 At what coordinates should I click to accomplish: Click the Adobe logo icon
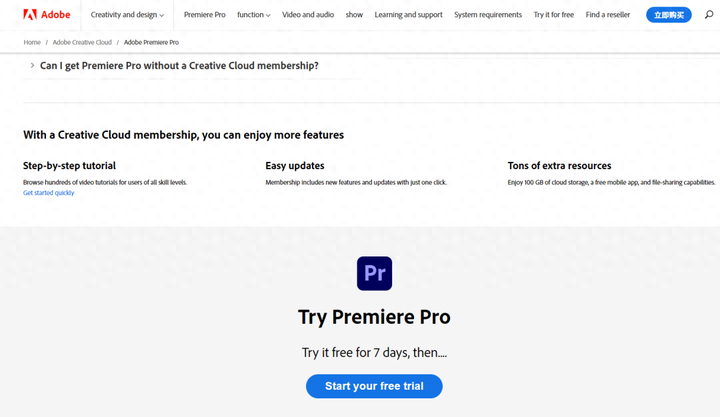(30, 15)
